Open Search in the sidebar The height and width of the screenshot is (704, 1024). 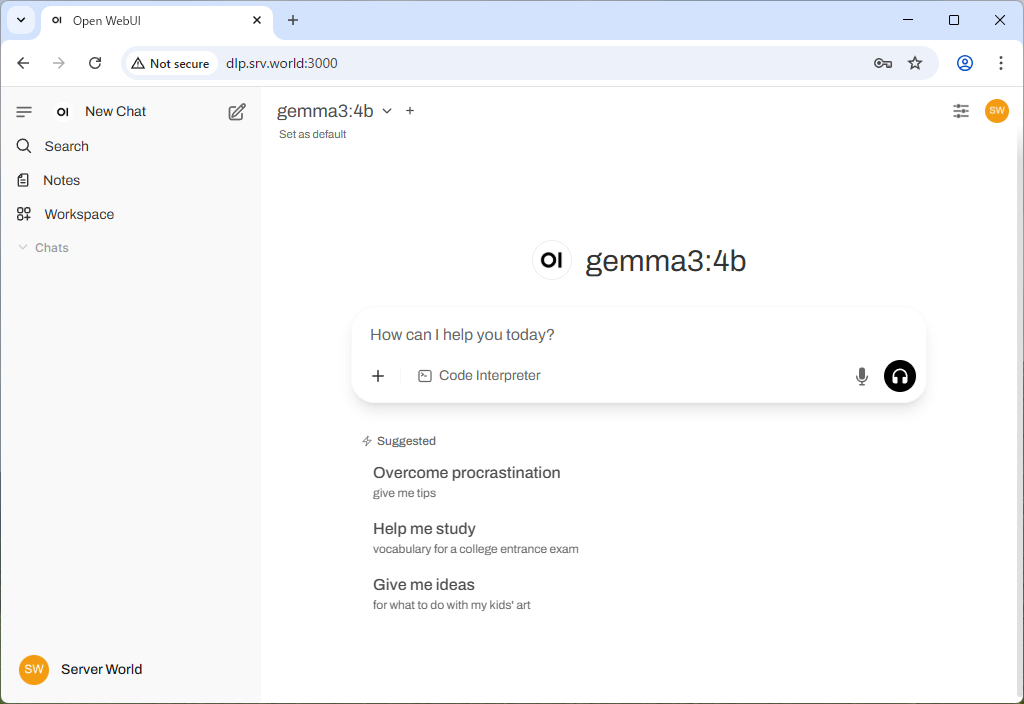66,146
